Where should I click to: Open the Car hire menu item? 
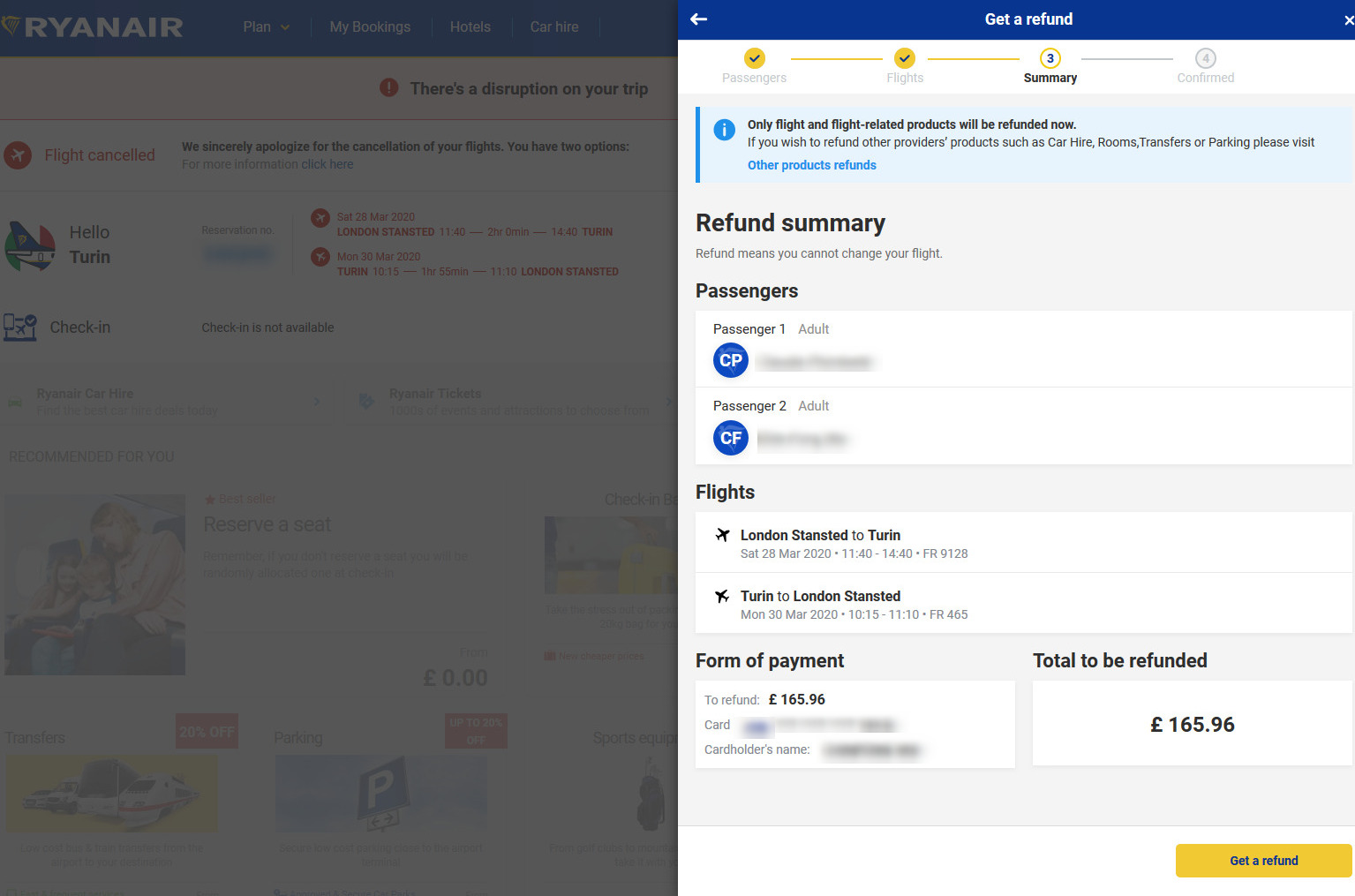(553, 27)
